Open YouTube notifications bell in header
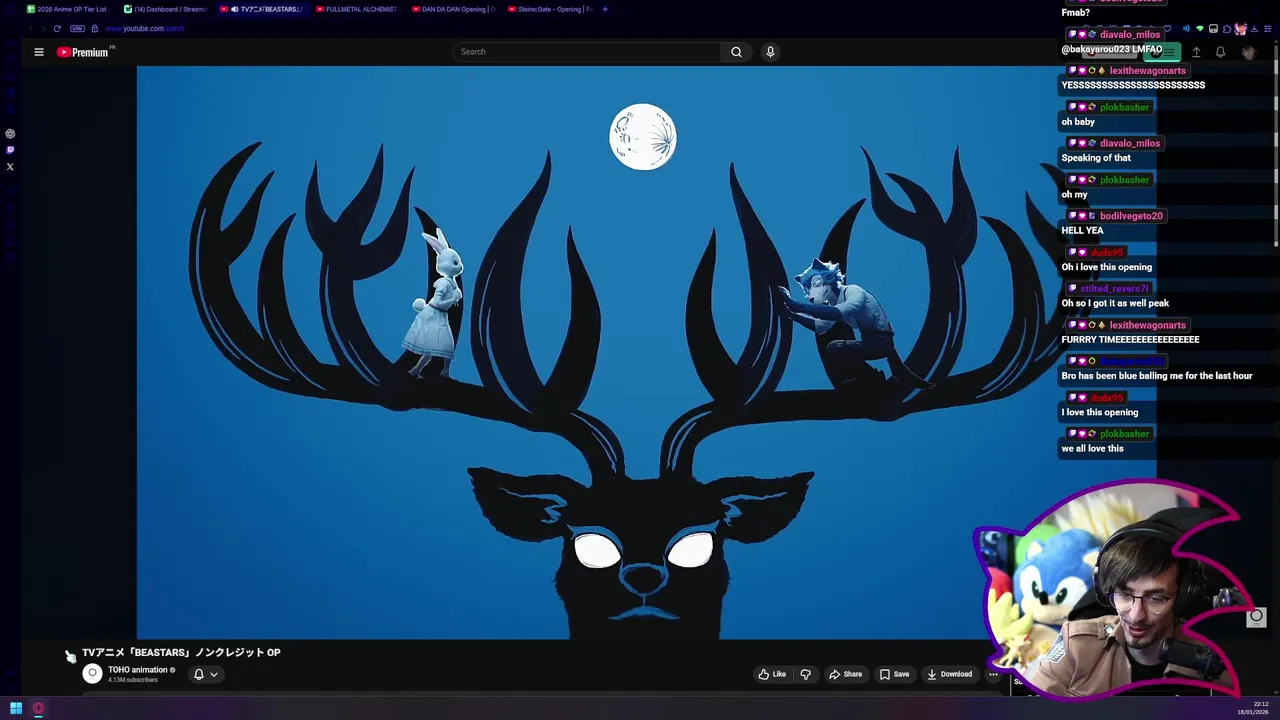 1220,52
